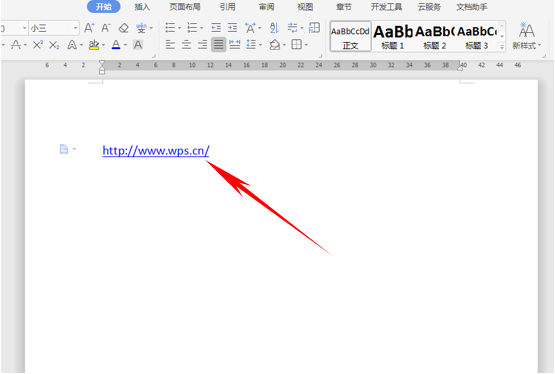Viewport: 555px width, 374px height.
Task: Open font dialog launcher
Action: pos(154,56)
